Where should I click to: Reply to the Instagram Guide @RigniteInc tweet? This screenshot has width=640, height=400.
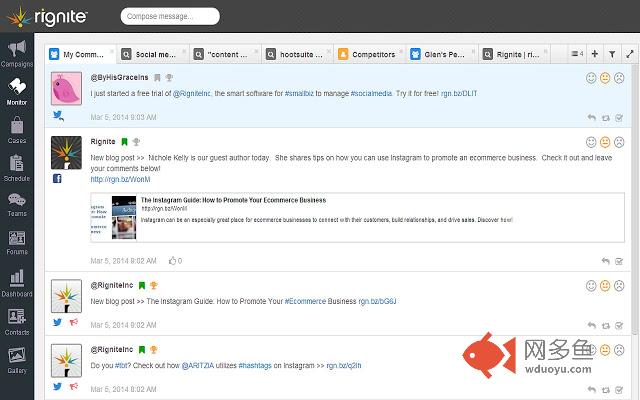[x=591, y=325]
